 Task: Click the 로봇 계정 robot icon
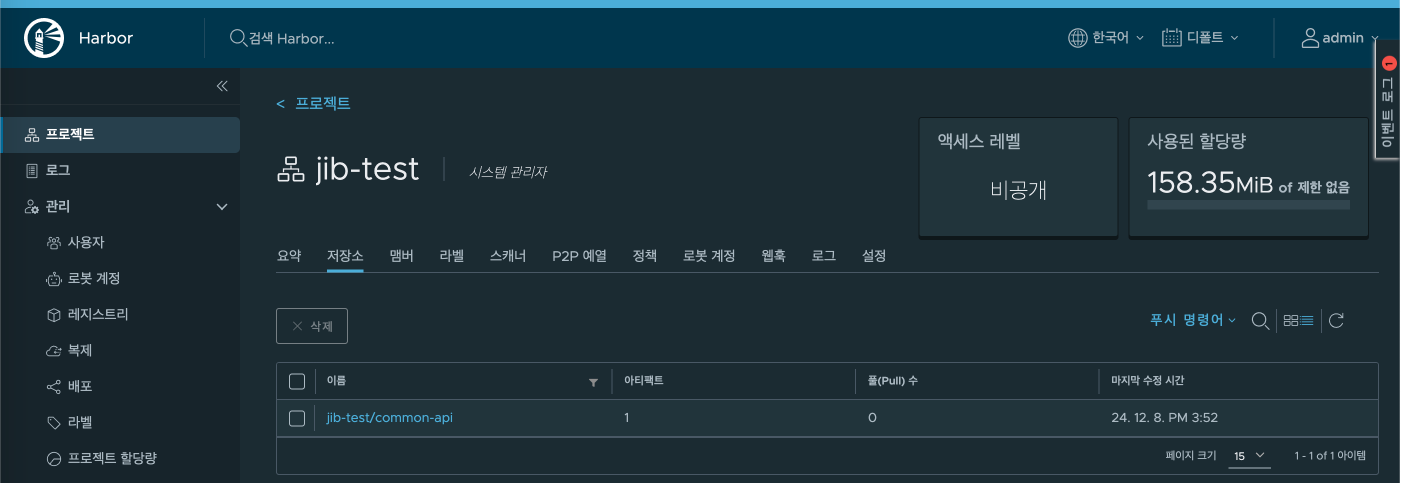coord(54,279)
